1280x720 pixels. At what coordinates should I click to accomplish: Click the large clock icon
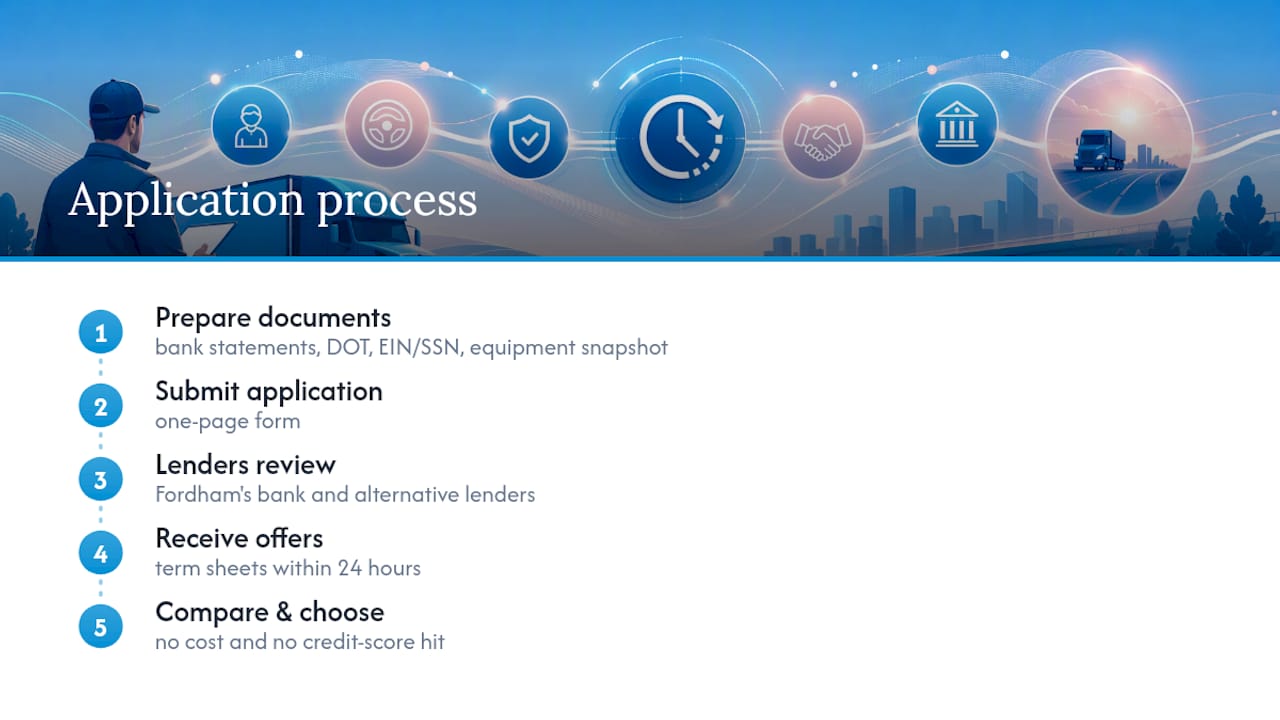680,137
